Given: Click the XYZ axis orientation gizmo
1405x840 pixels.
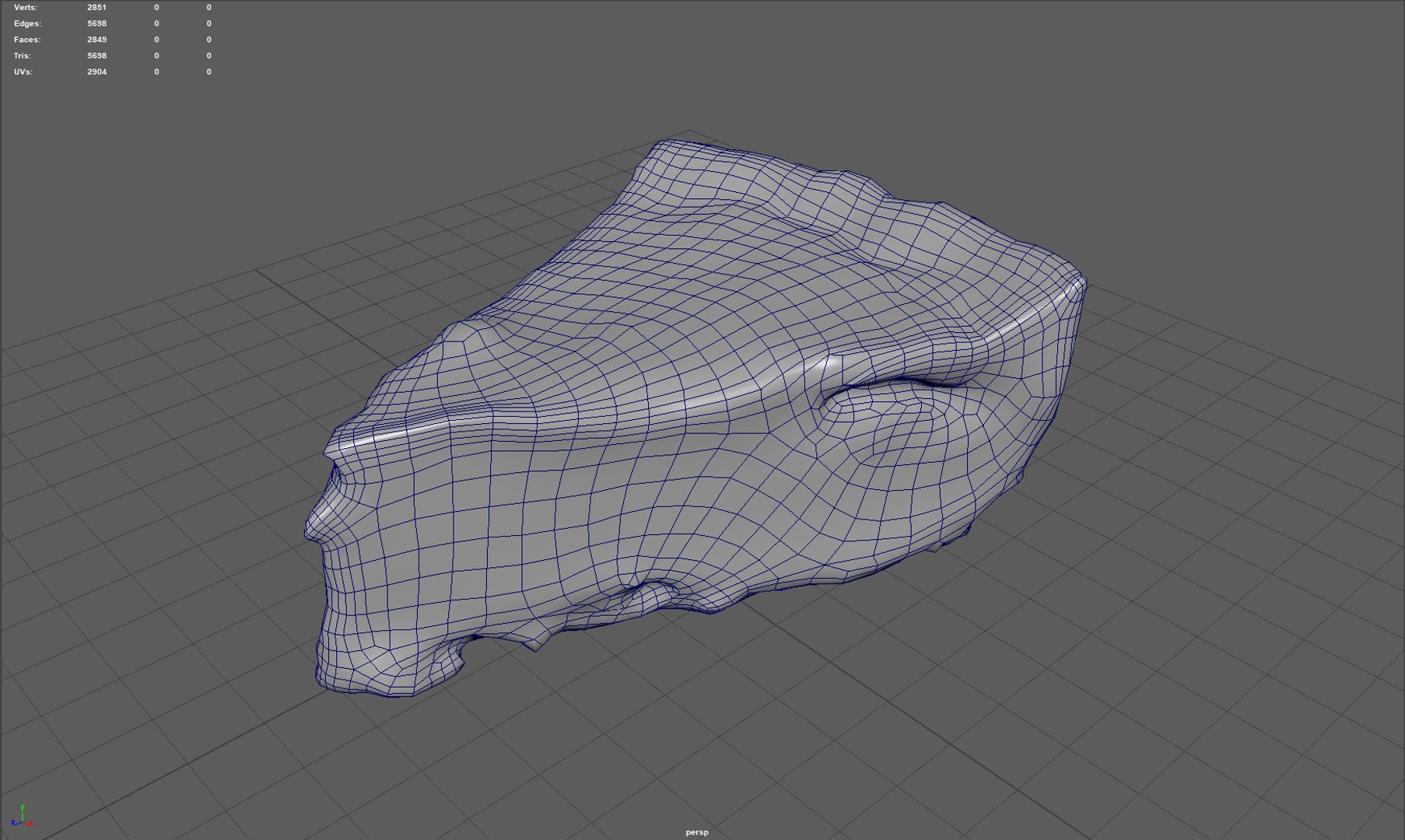Looking at the screenshot, I should (x=22, y=816).
